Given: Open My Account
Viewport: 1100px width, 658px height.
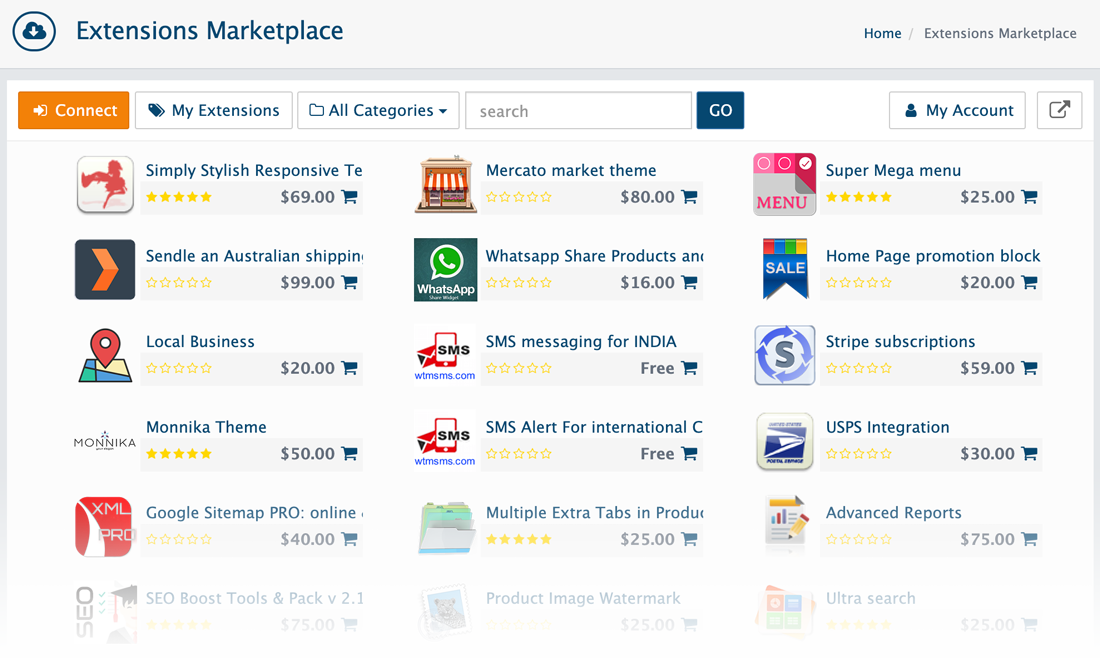Looking at the screenshot, I should (958, 110).
